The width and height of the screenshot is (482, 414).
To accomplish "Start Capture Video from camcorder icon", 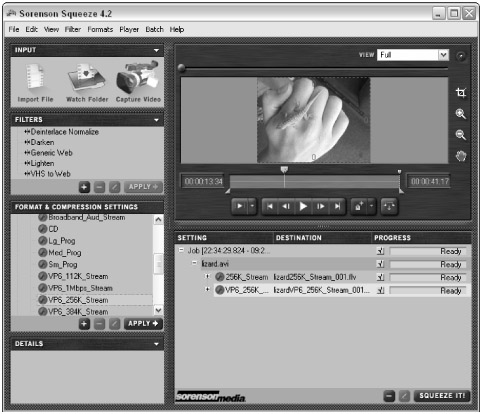I will pyautogui.click(x=137, y=77).
